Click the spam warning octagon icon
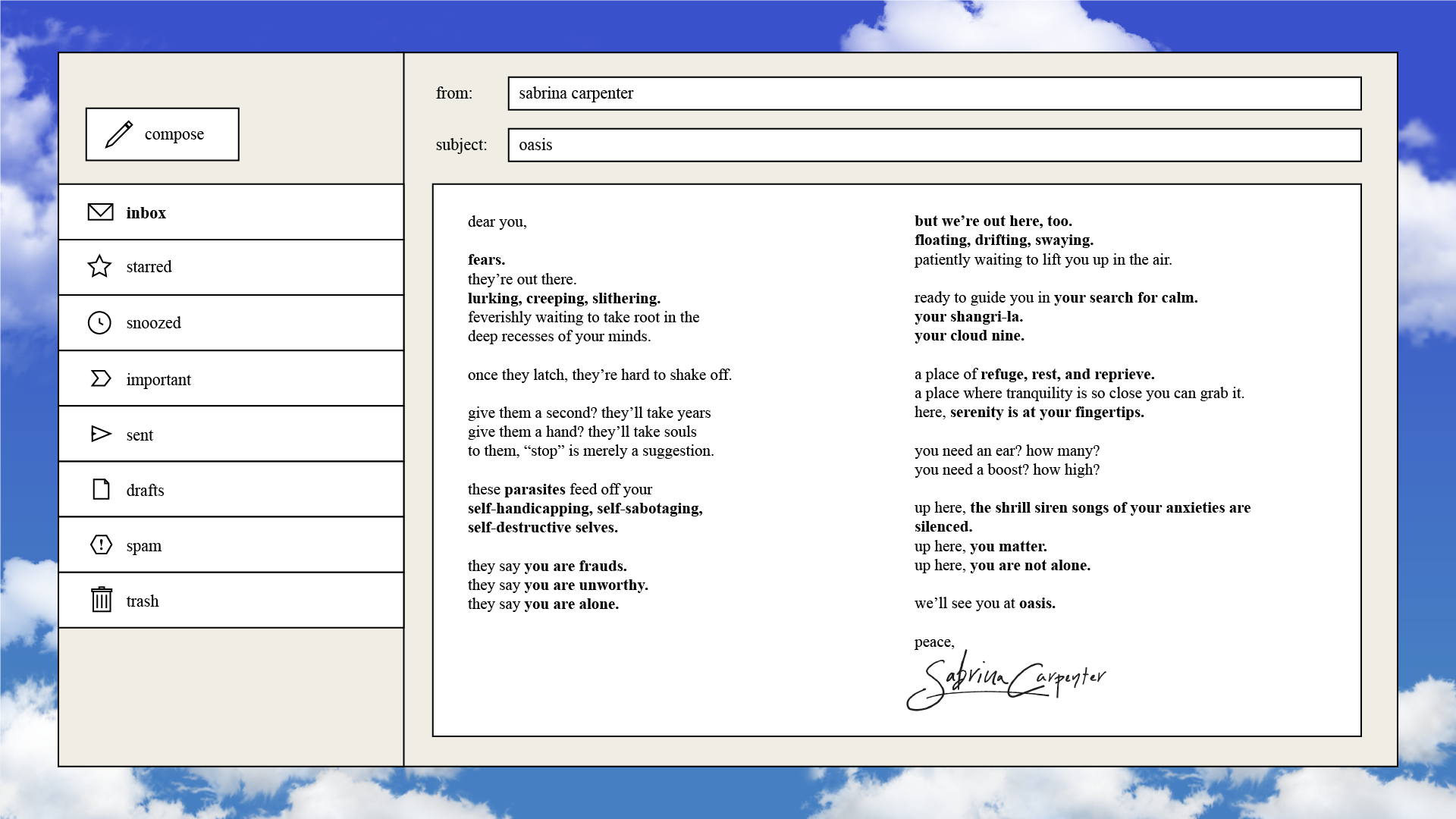The height and width of the screenshot is (819, 1456). click(101, 544)
